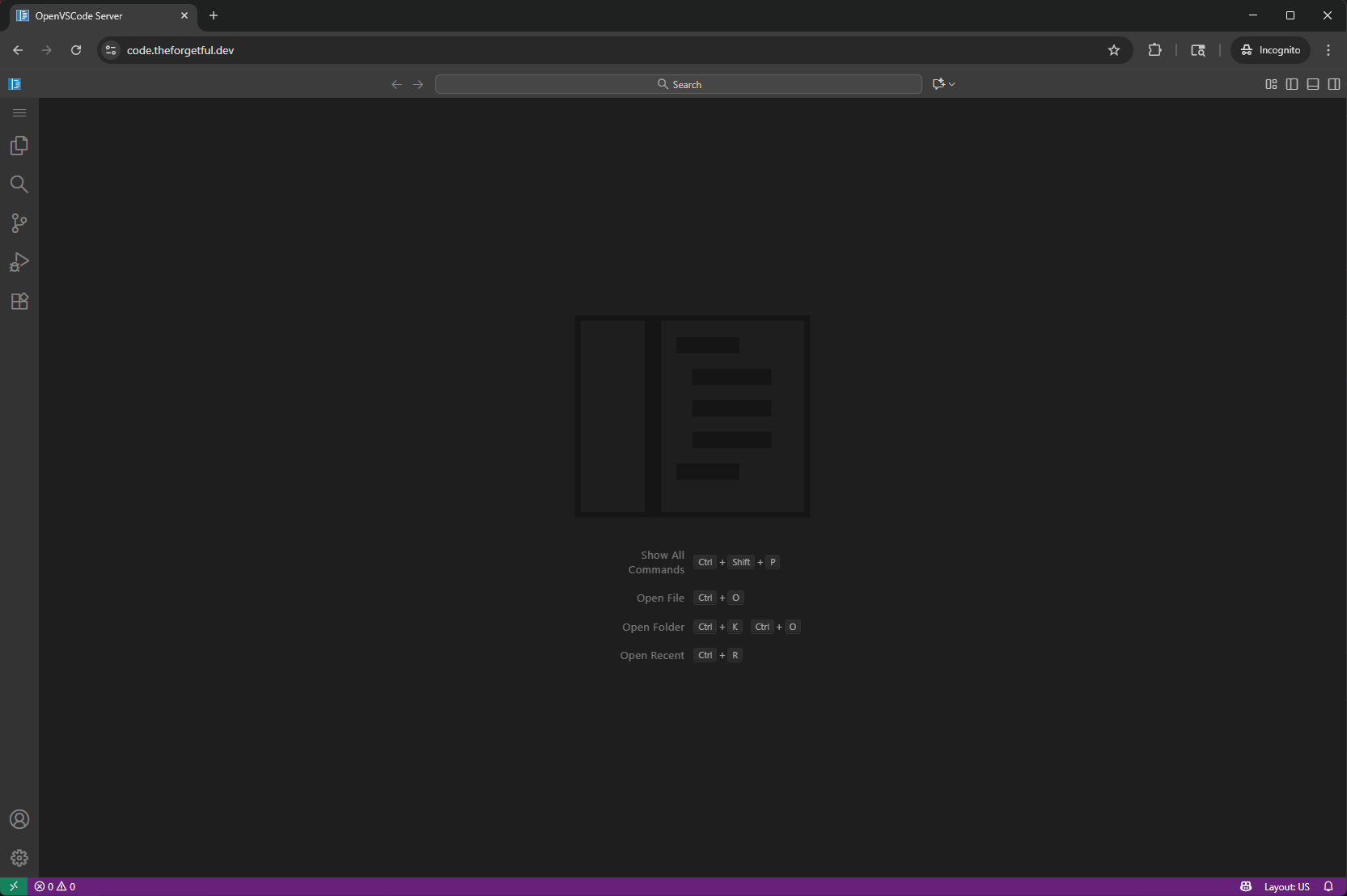Open the application hamburger menu

(x=19, y=113)
